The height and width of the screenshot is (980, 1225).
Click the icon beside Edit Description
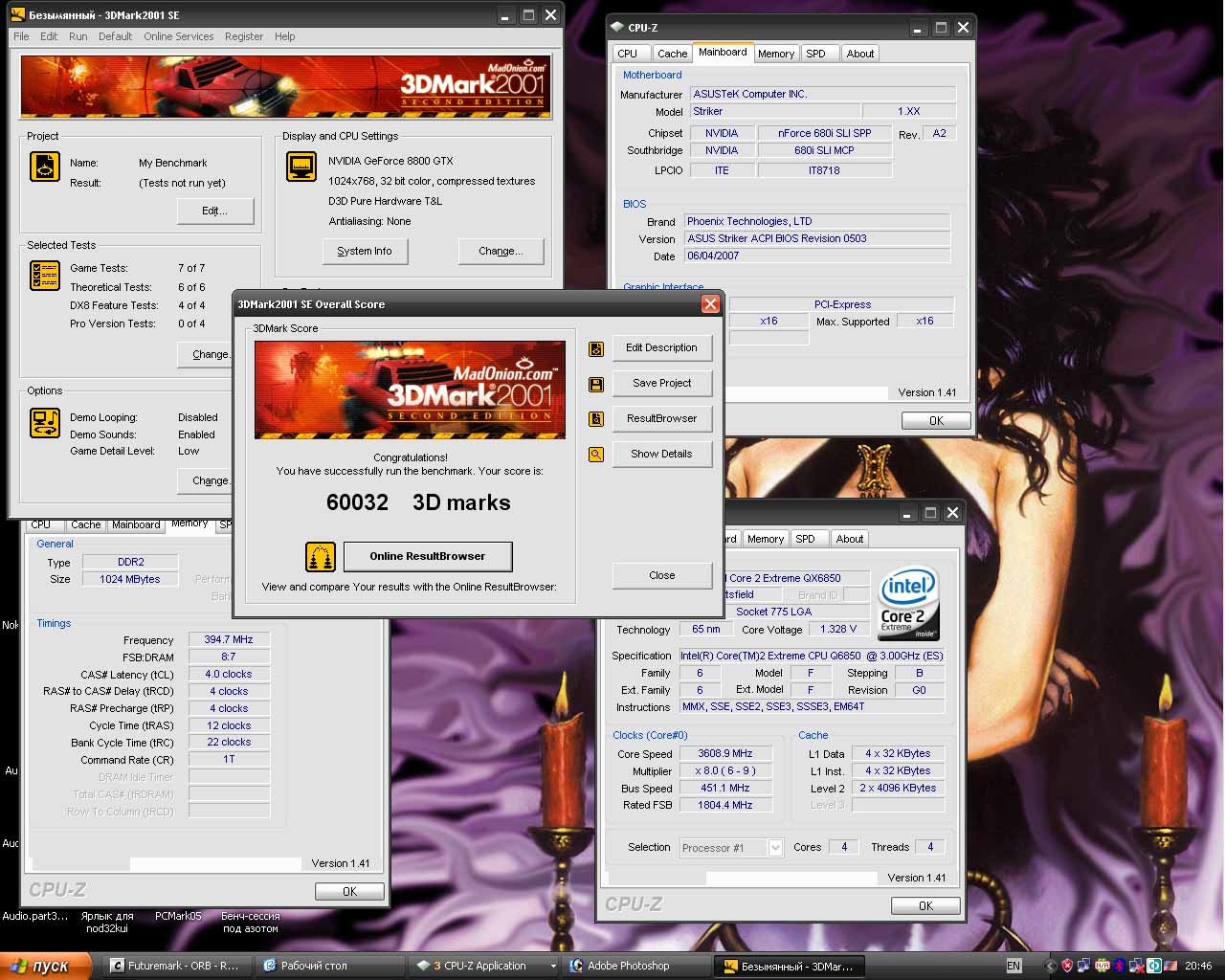596,348
